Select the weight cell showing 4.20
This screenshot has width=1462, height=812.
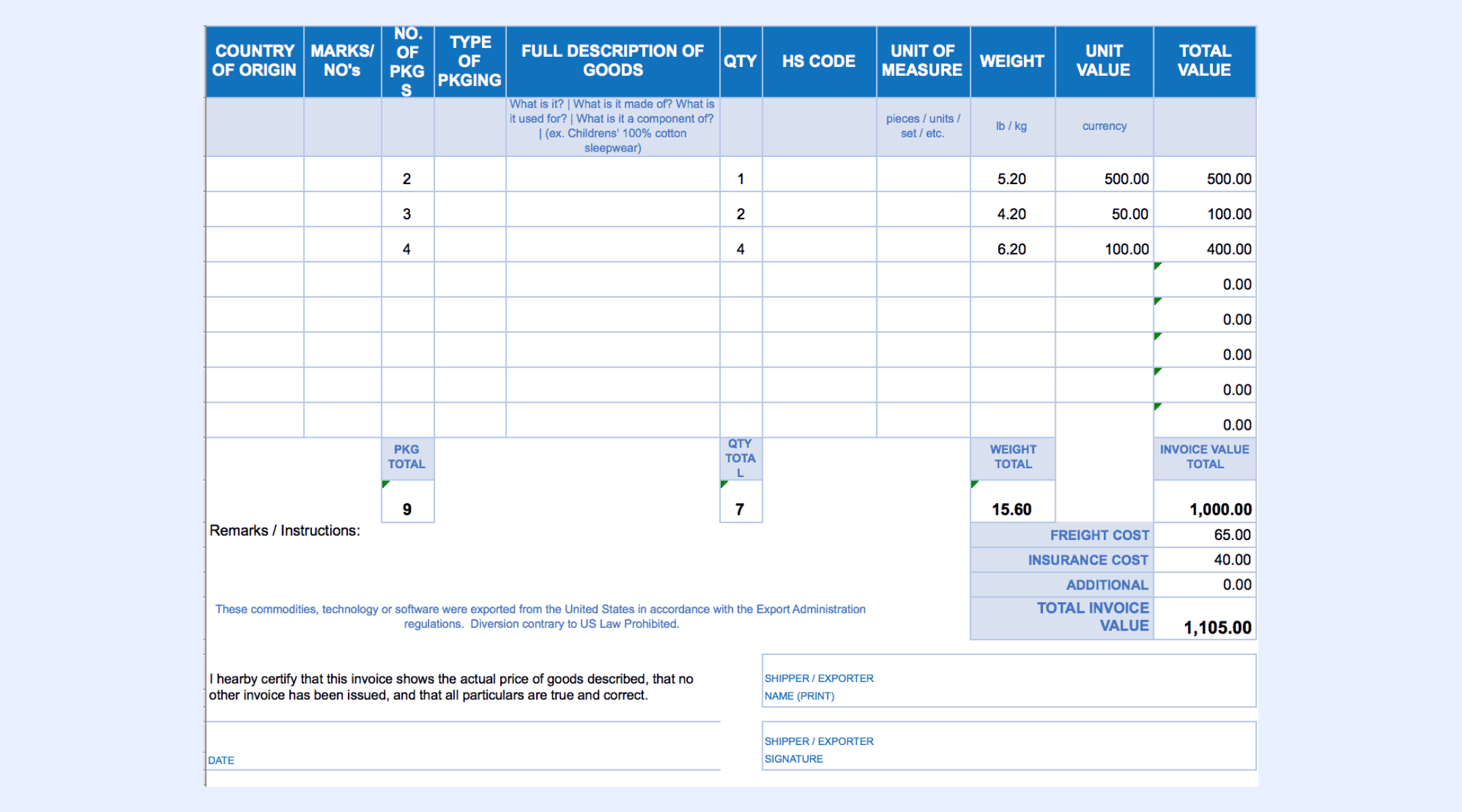(1013, 210)
